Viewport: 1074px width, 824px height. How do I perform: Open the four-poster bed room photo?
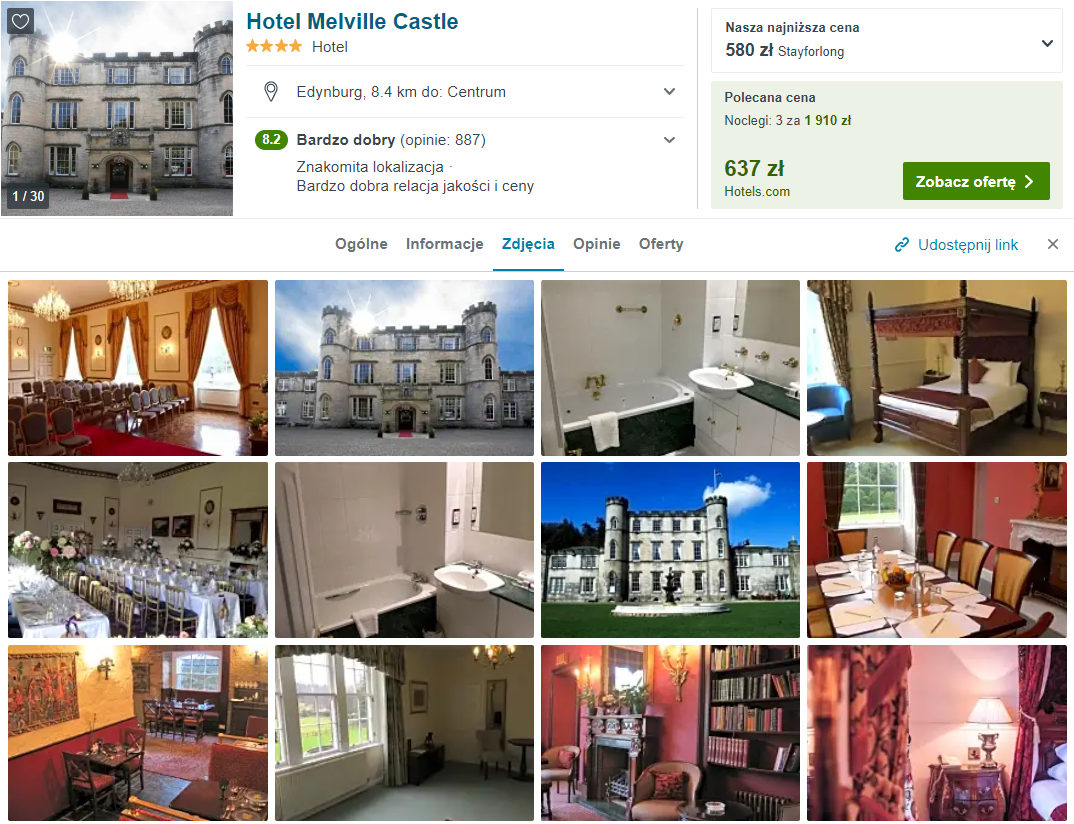point(936,368)
